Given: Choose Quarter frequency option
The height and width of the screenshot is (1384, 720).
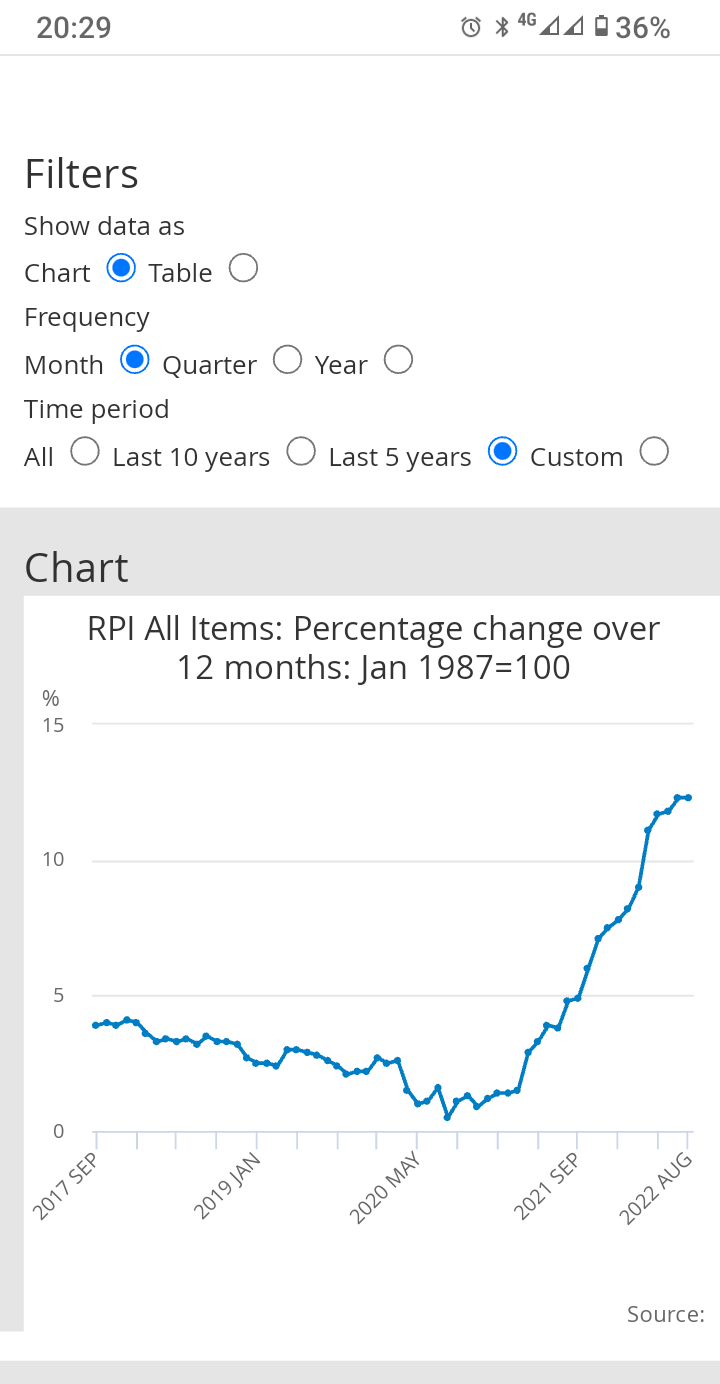Looking at the screenshot, I should [x=287, y=360].
